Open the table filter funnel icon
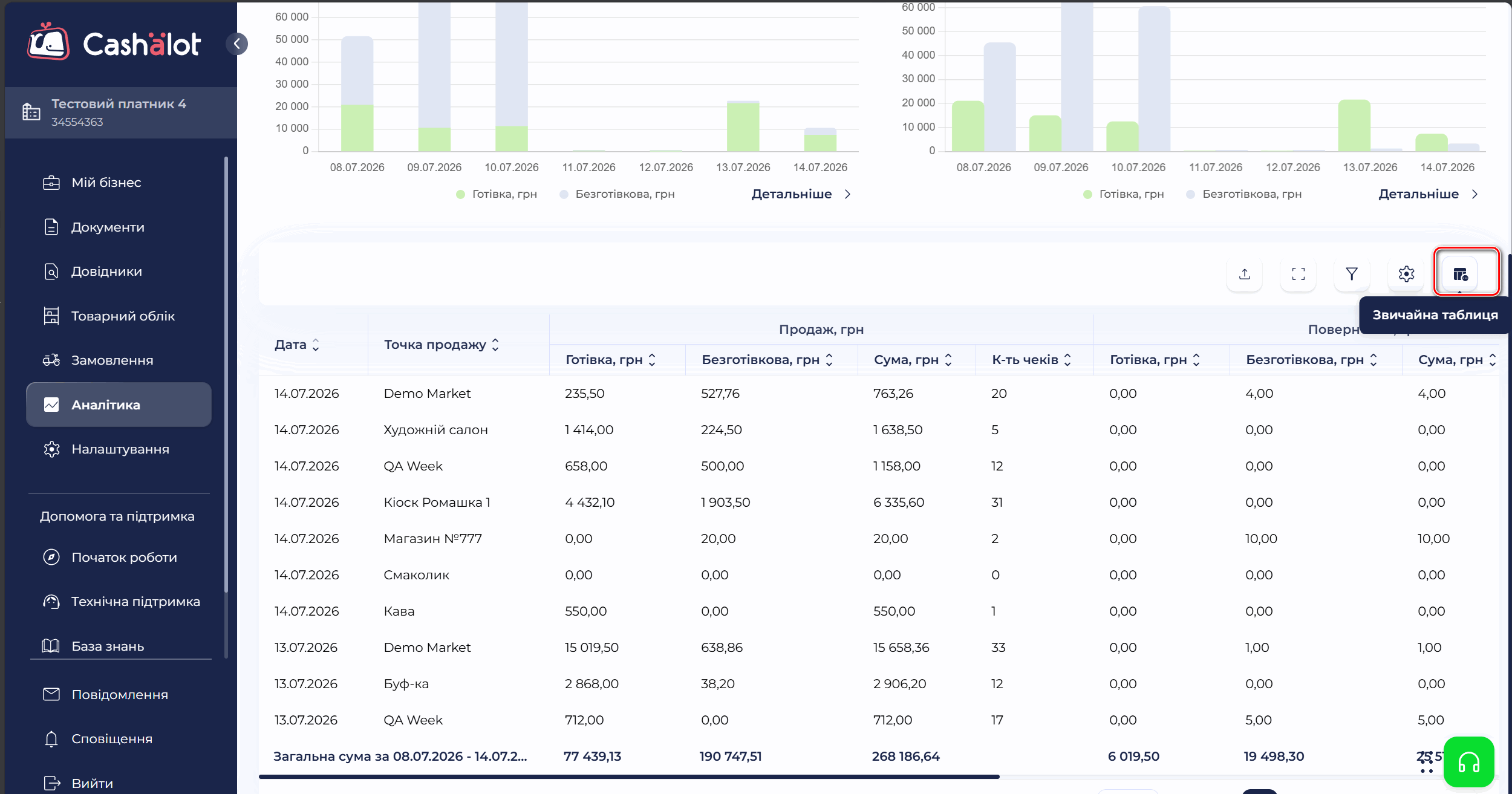 (1352, 274)
